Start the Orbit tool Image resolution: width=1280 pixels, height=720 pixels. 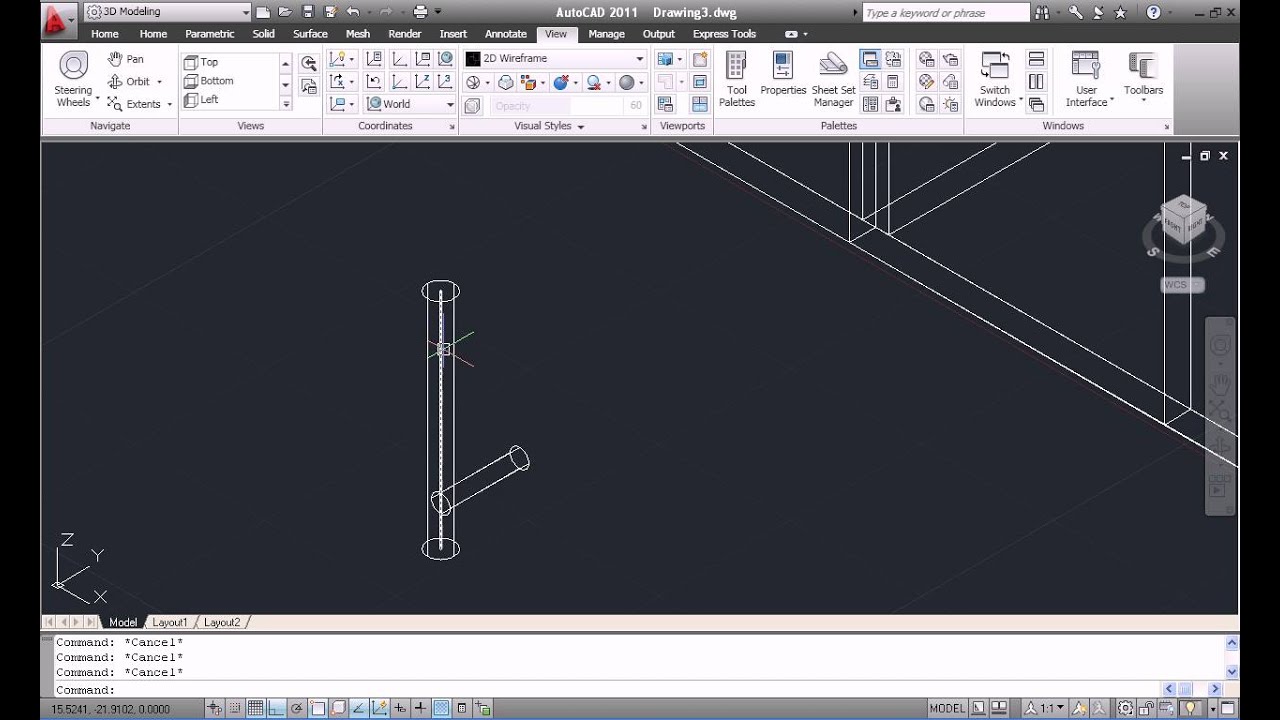point(129,82)
